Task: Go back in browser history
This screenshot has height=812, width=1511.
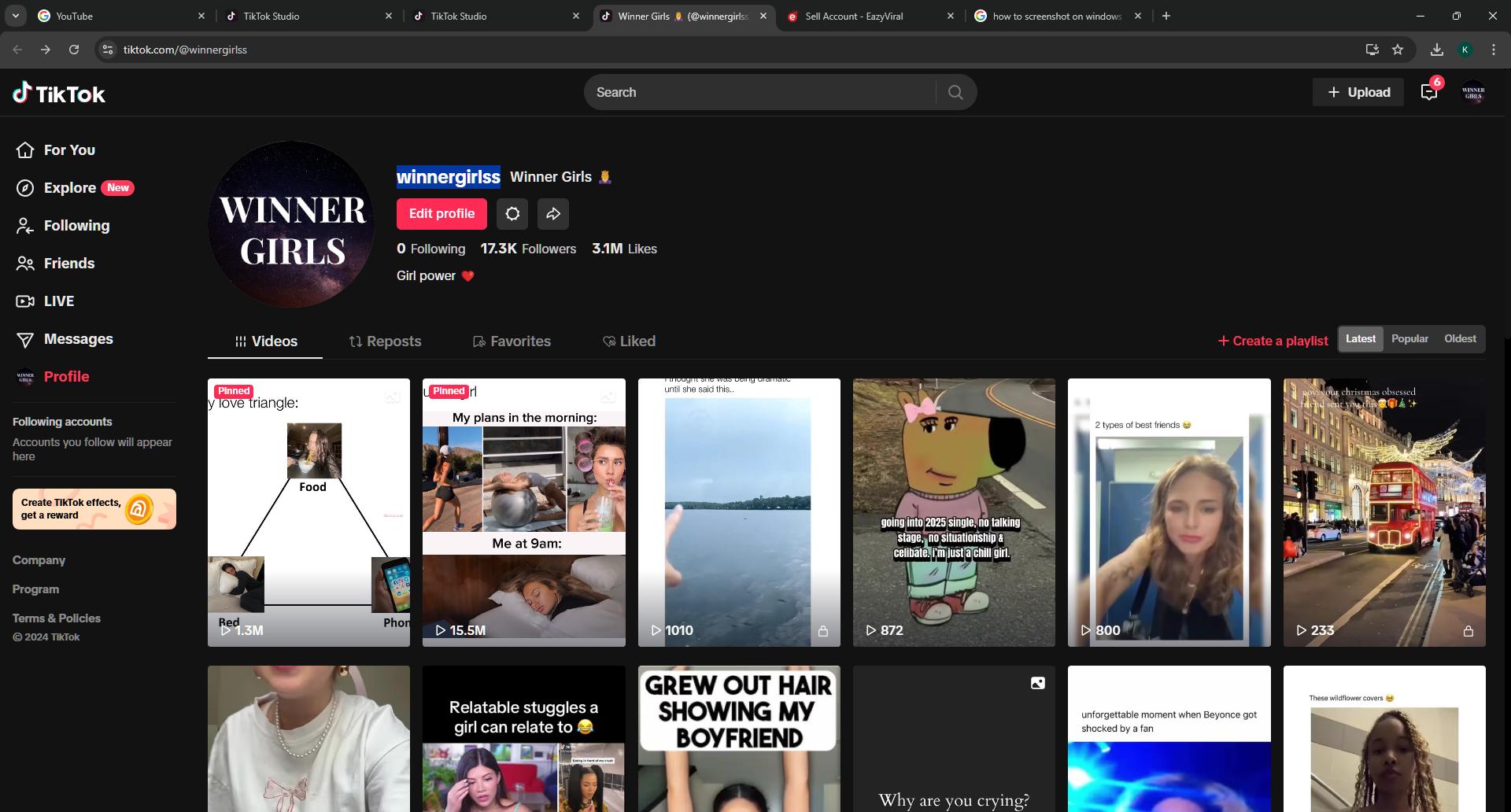Action: pos(17,50)
